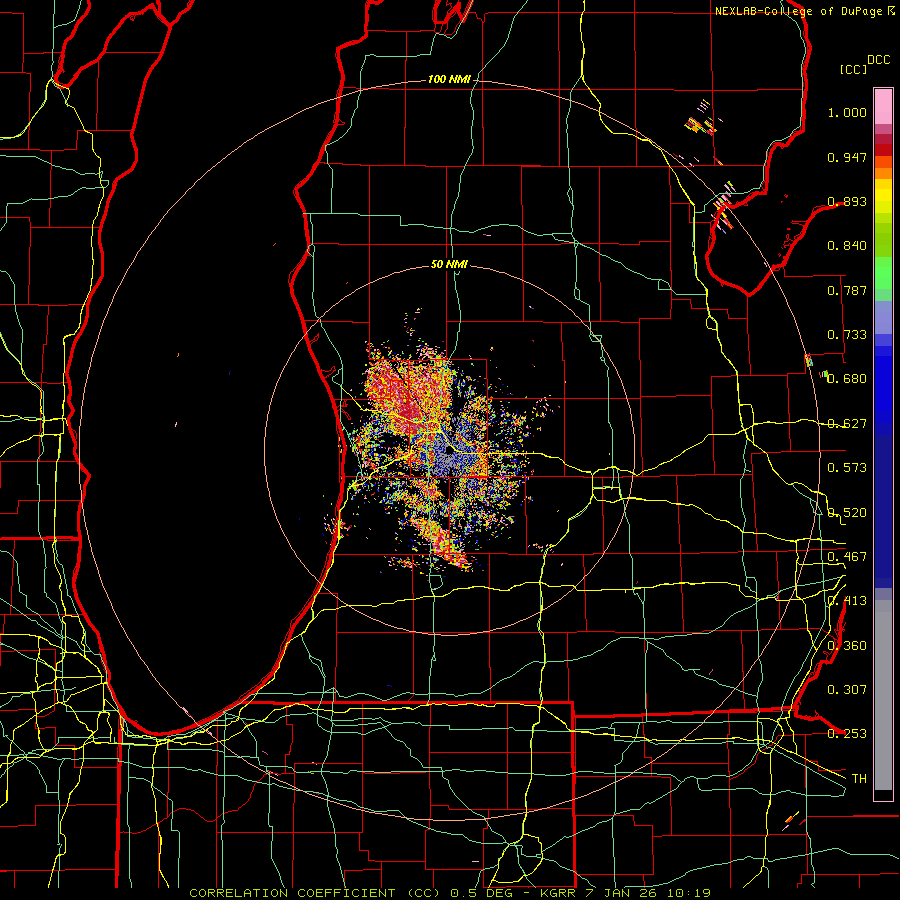Pick the light pink band on color bar
This screenshot has width=900, height=900.
pyautogui.click(x=883, y=106)
